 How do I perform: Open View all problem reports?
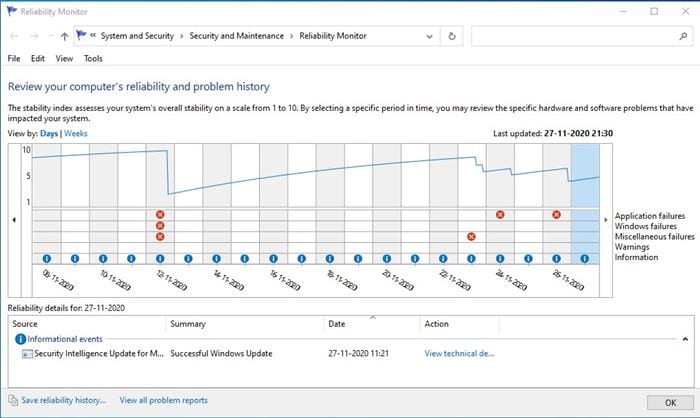click(163, 400)
